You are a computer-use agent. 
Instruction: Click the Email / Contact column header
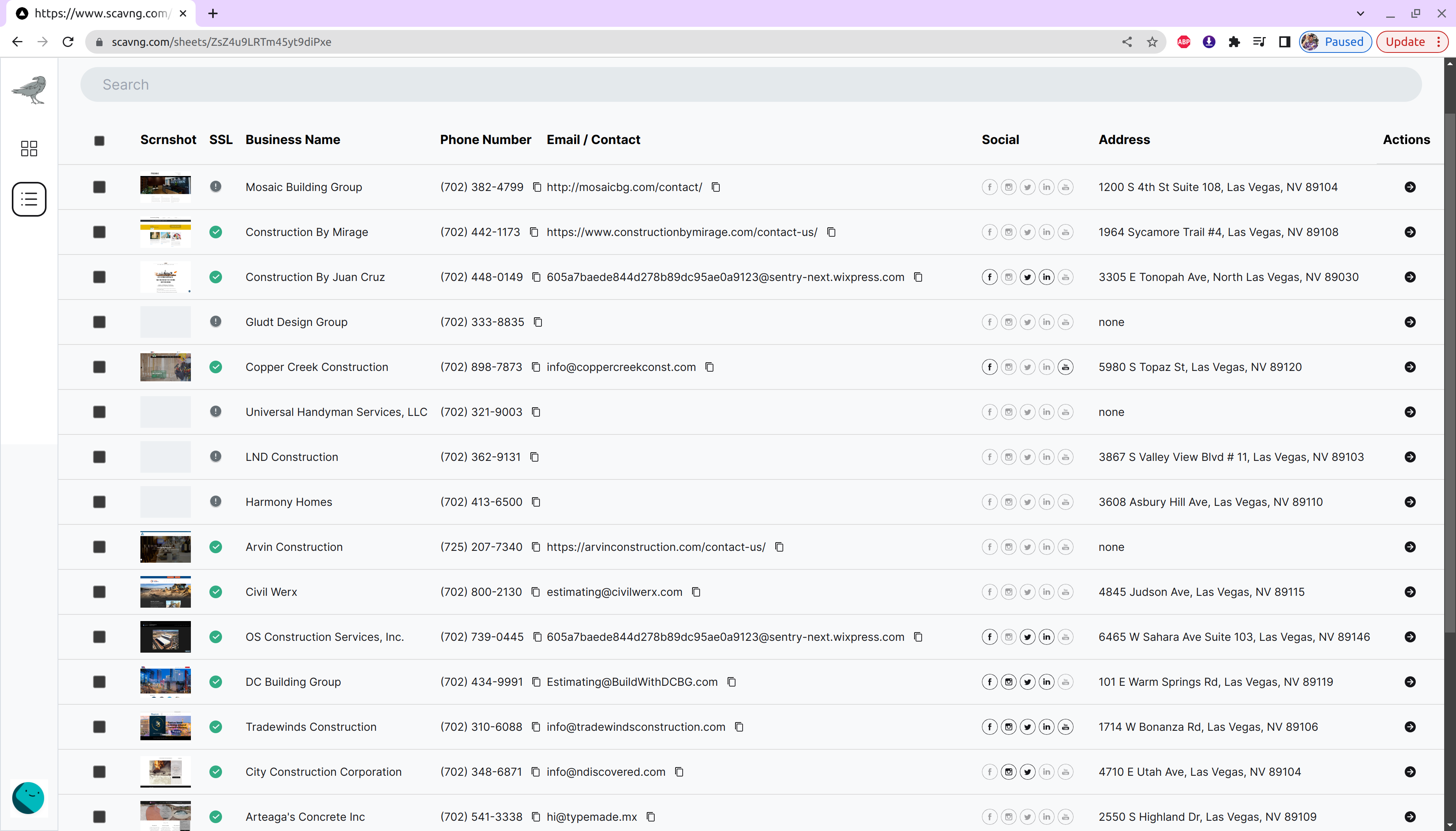tap(593, 140)
